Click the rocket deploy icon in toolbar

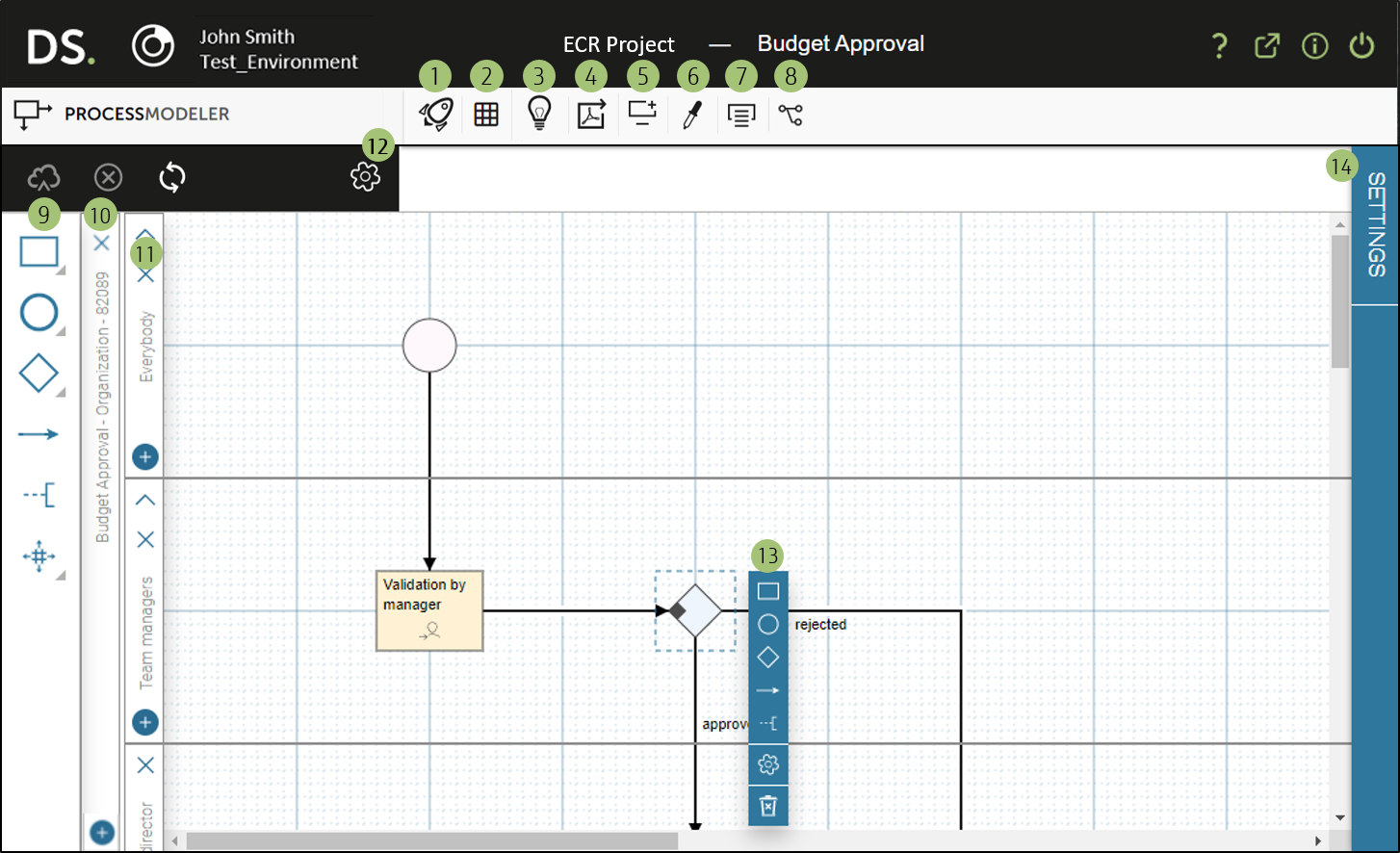click(x=436, y=115)
